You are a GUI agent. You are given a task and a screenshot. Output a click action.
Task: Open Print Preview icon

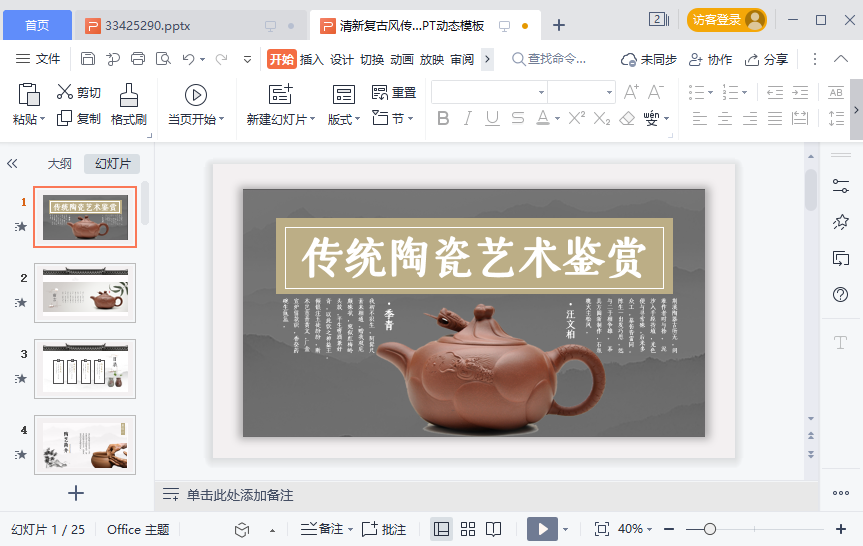click(163, 58)
